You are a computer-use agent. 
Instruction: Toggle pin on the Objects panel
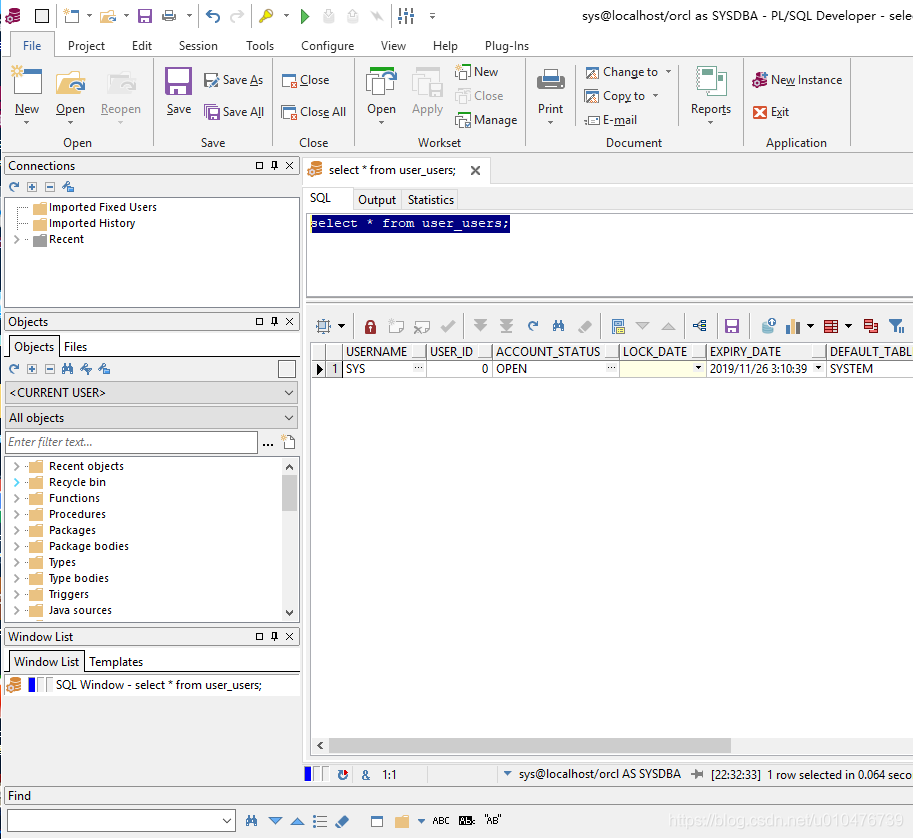[x=274, y=321]
